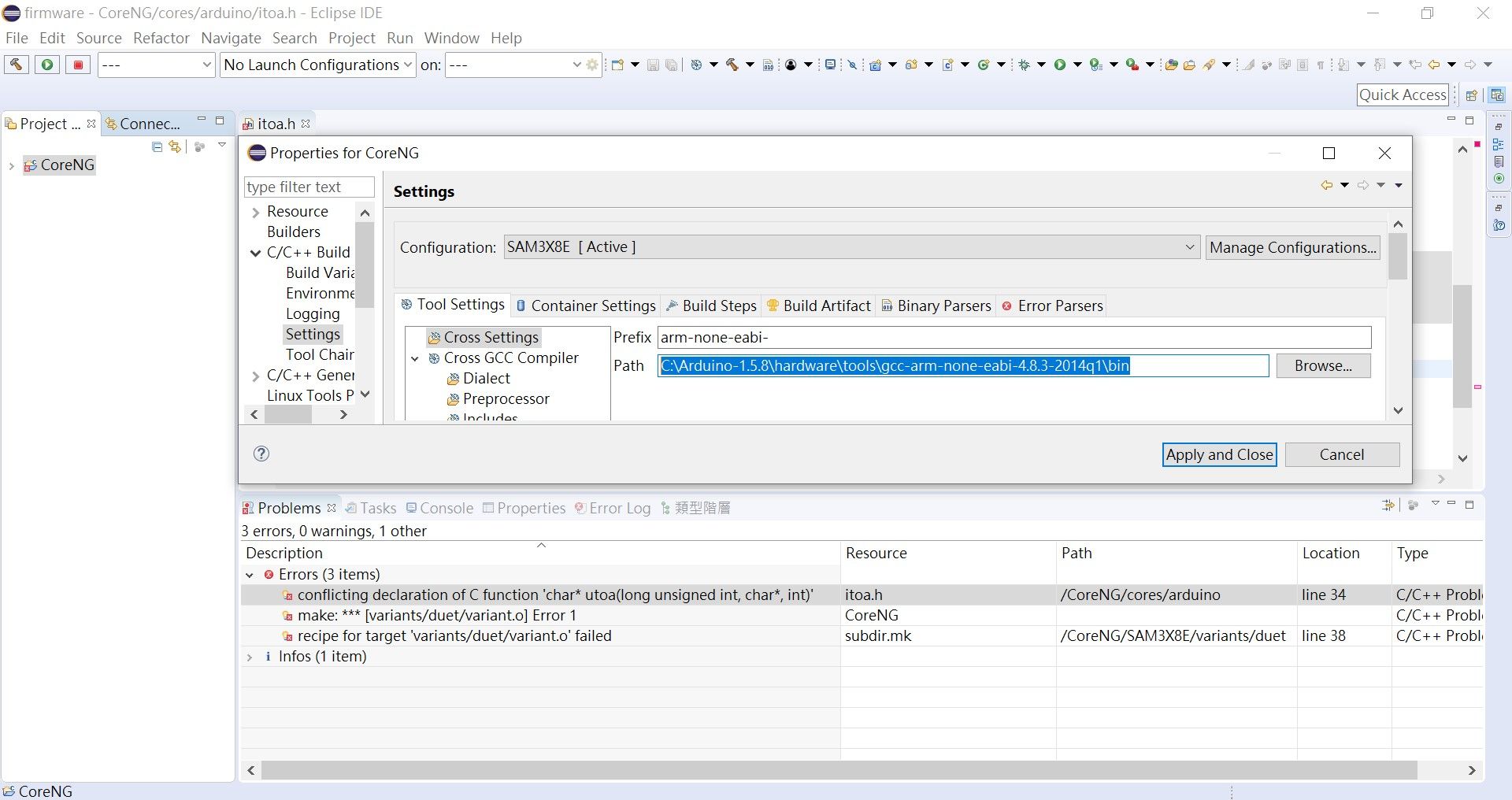Click the New C++ Class icon
This screenshot has width=1512, height=800.
[984, 65]
